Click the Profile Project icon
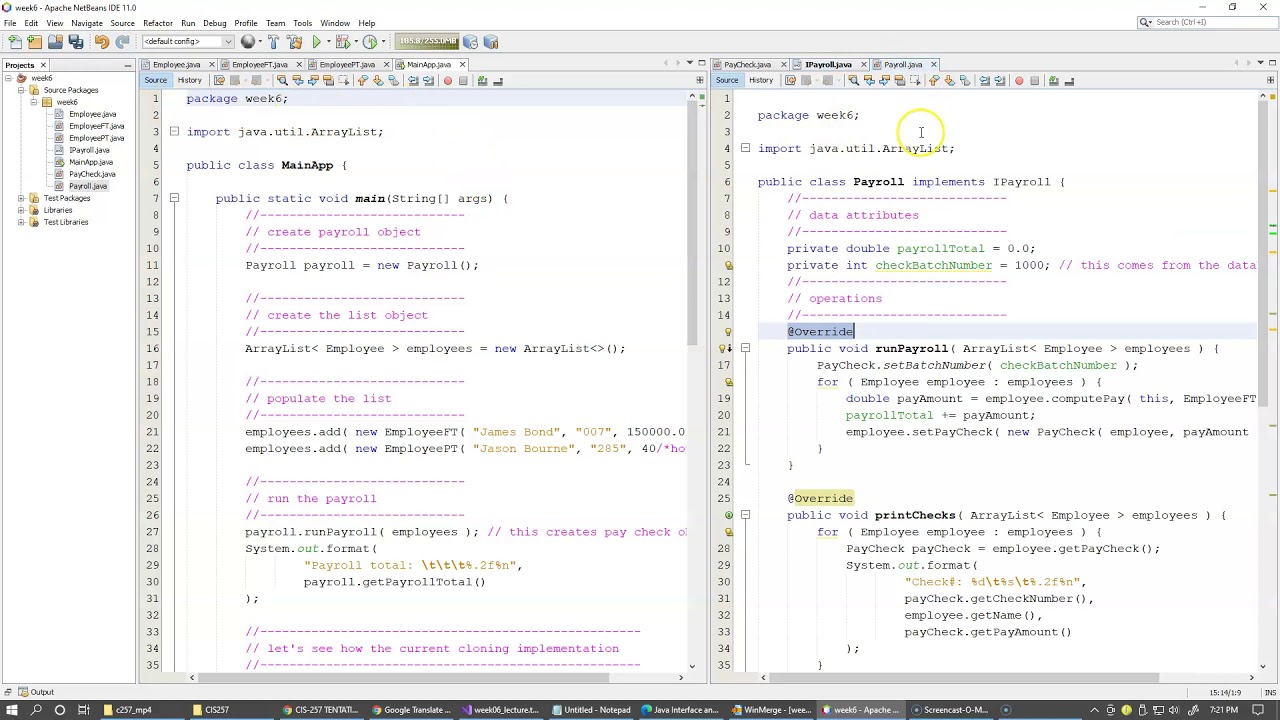The width and height of the screenshot is (1280, 720). pyautogui.click(x=369, y=42)
